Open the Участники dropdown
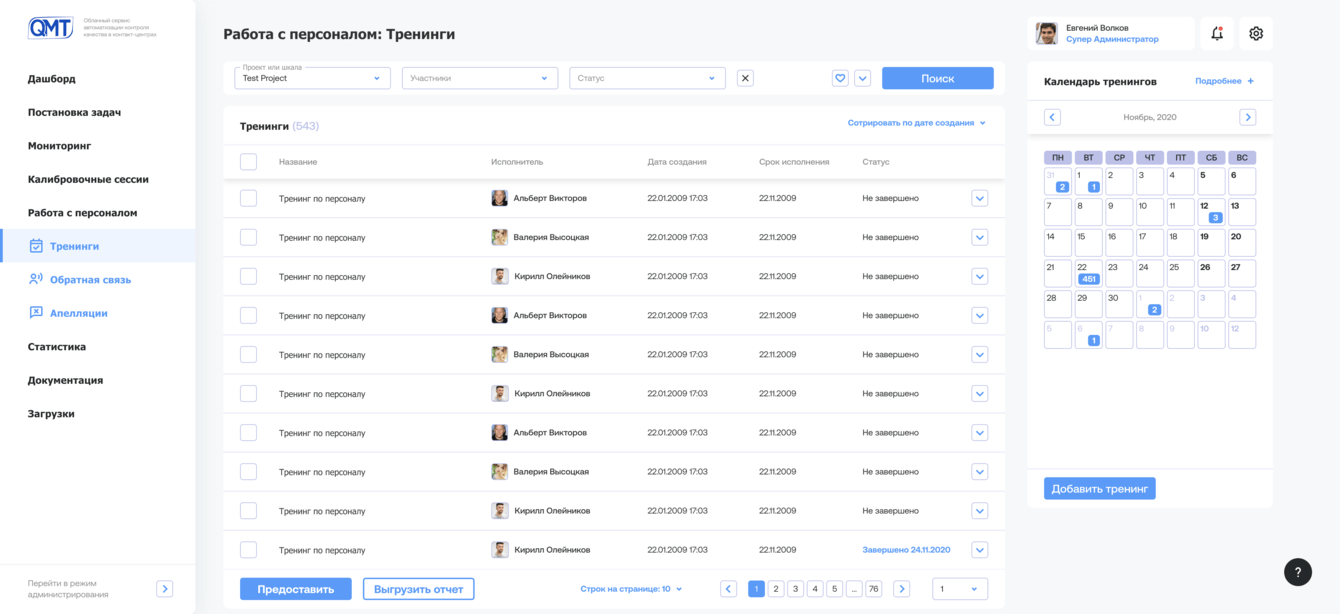Screen dimensions: 1340x614 pyautogui.click(x=480, y=78)
